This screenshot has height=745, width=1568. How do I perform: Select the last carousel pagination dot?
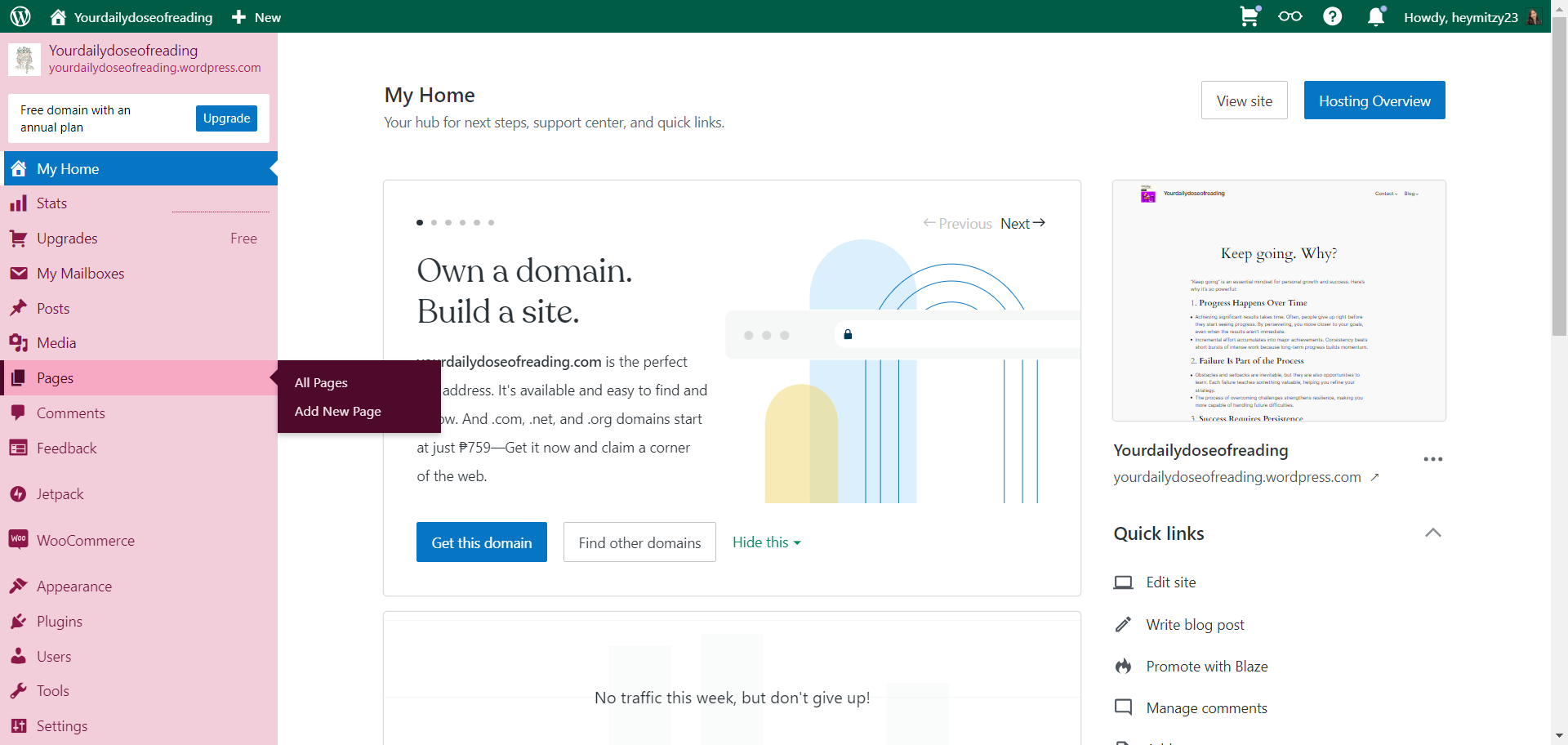(491, 222)
